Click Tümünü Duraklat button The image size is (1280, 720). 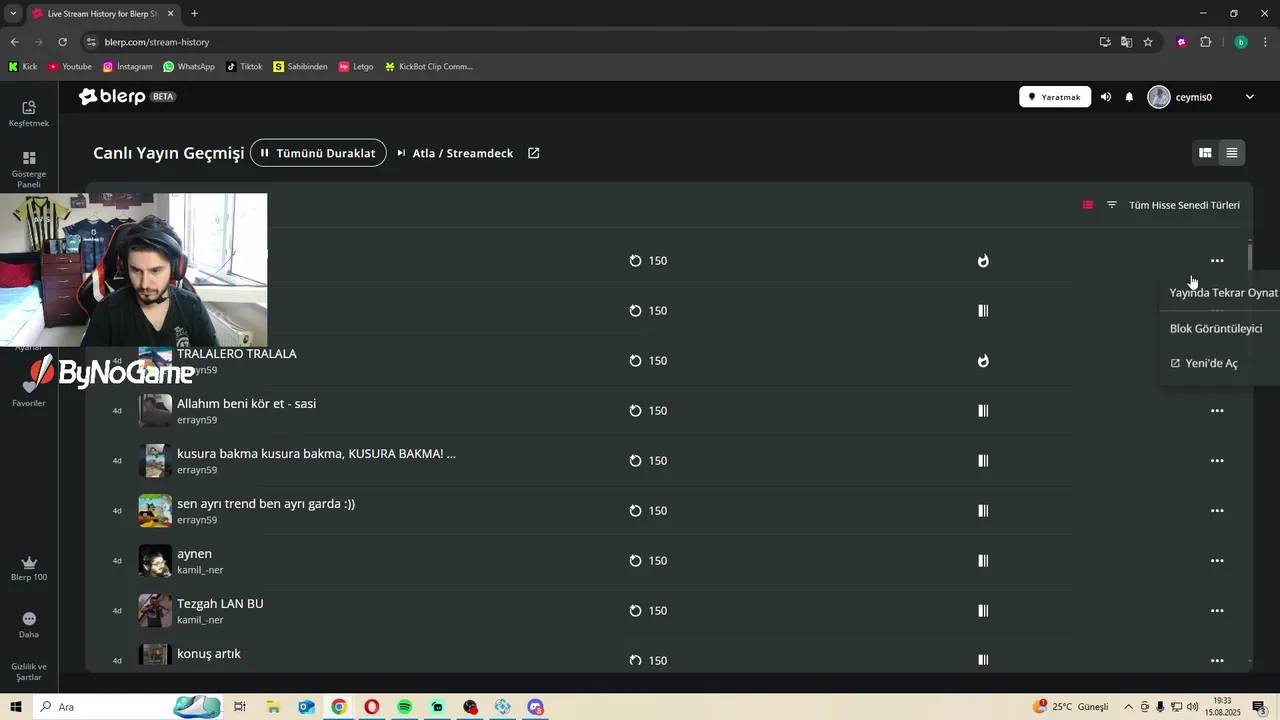click(318, 153)
